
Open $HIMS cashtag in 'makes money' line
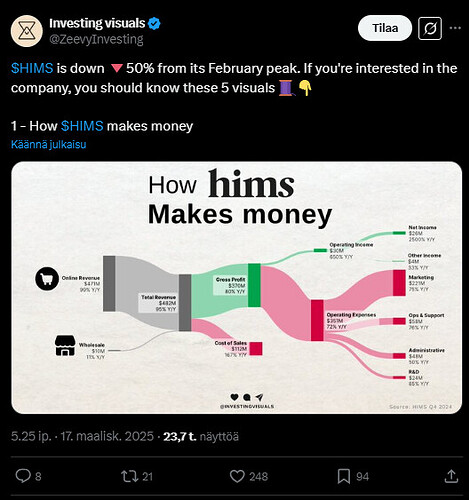tap(82, 126)
